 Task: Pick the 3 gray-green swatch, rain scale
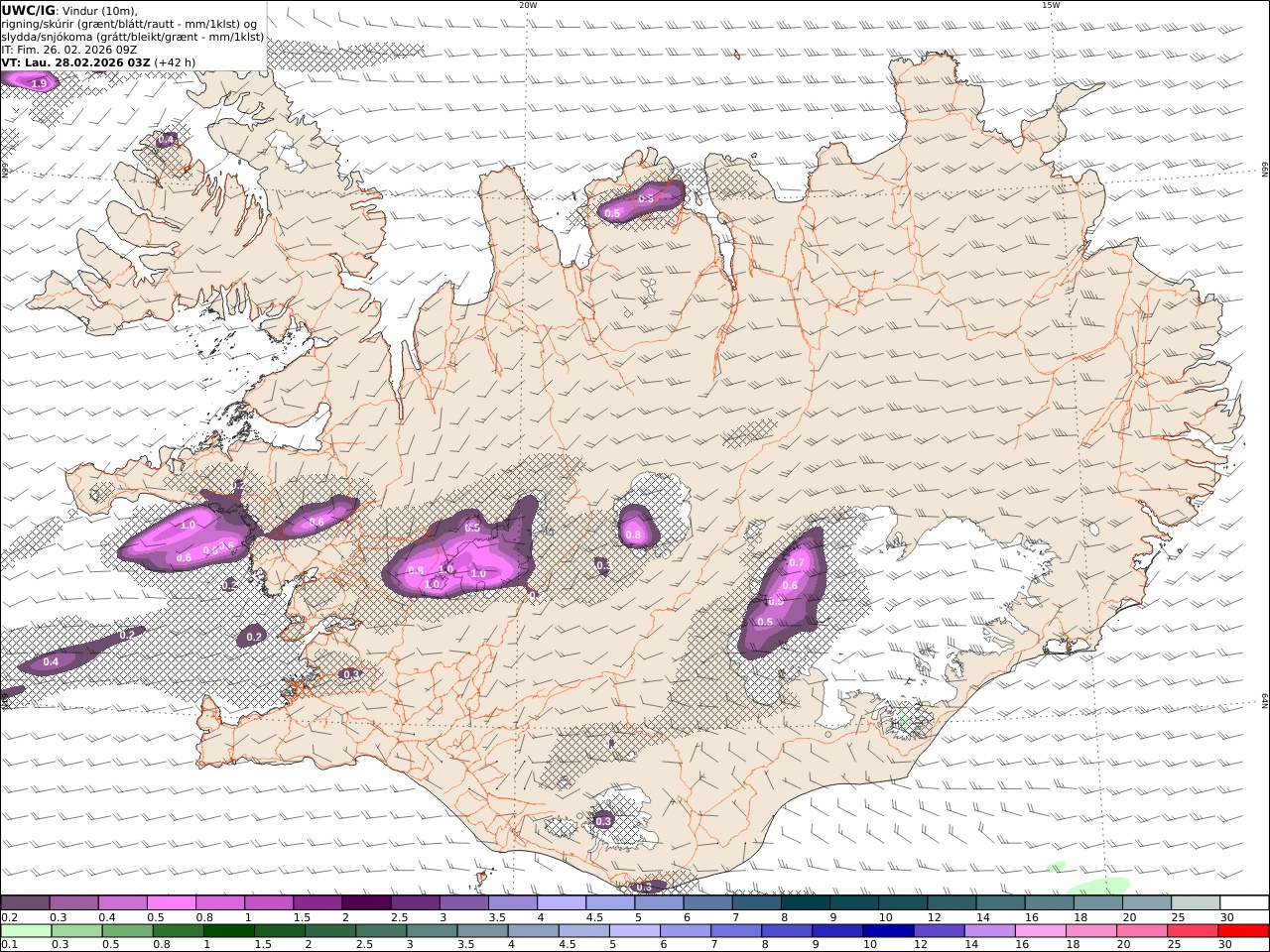(432, 930)
